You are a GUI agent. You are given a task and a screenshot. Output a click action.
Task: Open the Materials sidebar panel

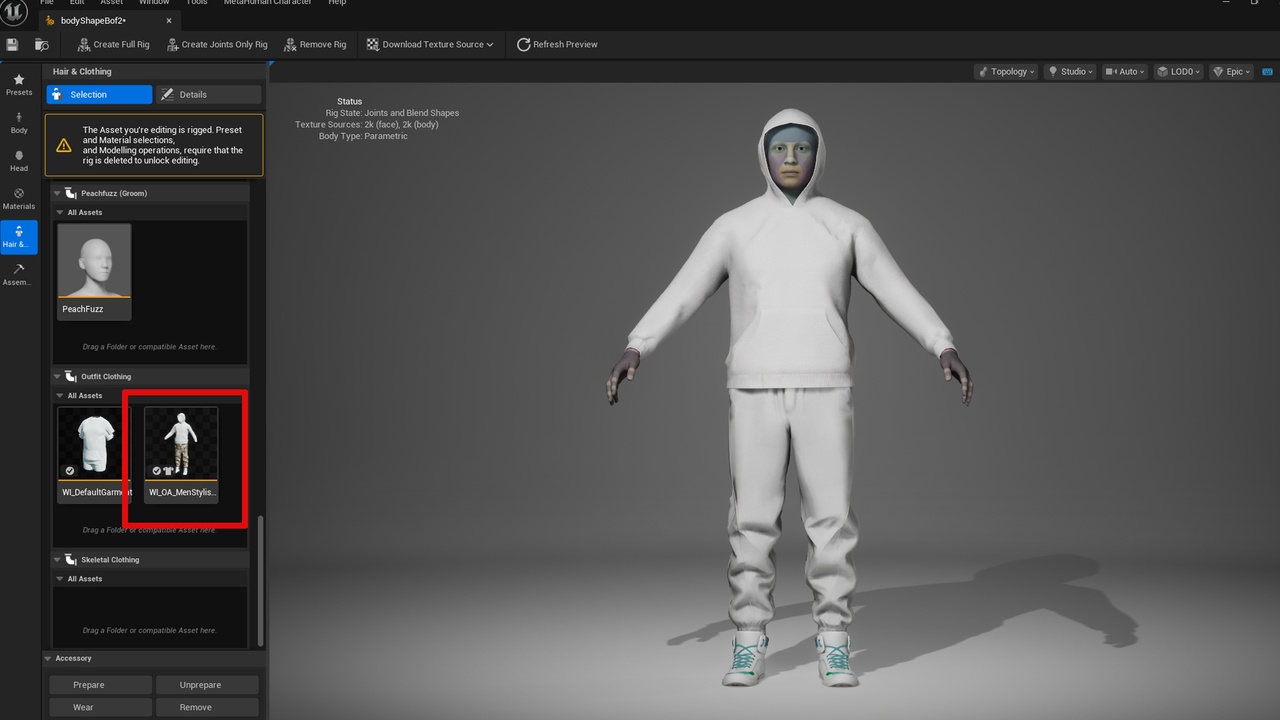pos(19,199)
